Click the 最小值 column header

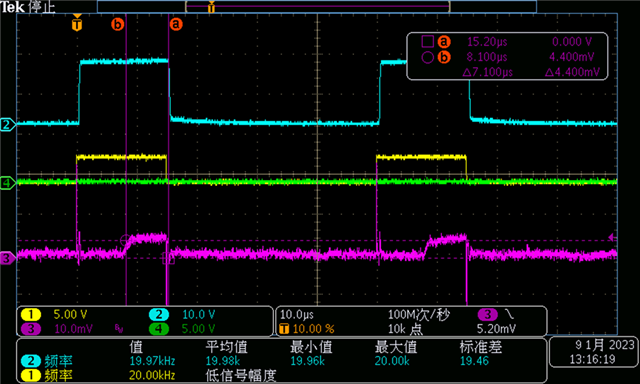(x=311, y=347)
